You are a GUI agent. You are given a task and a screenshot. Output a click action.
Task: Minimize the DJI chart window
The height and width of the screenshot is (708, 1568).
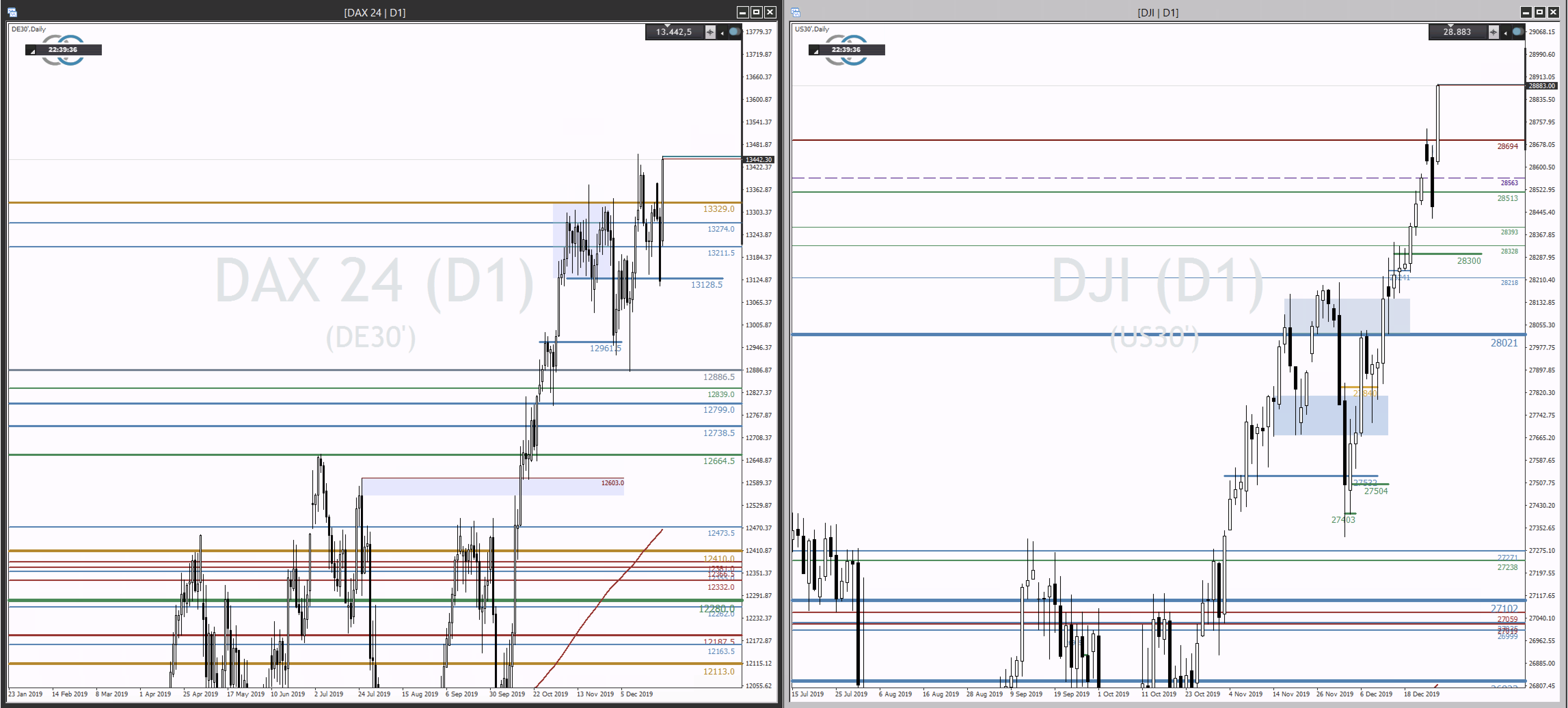click(x=1525, y=12)
